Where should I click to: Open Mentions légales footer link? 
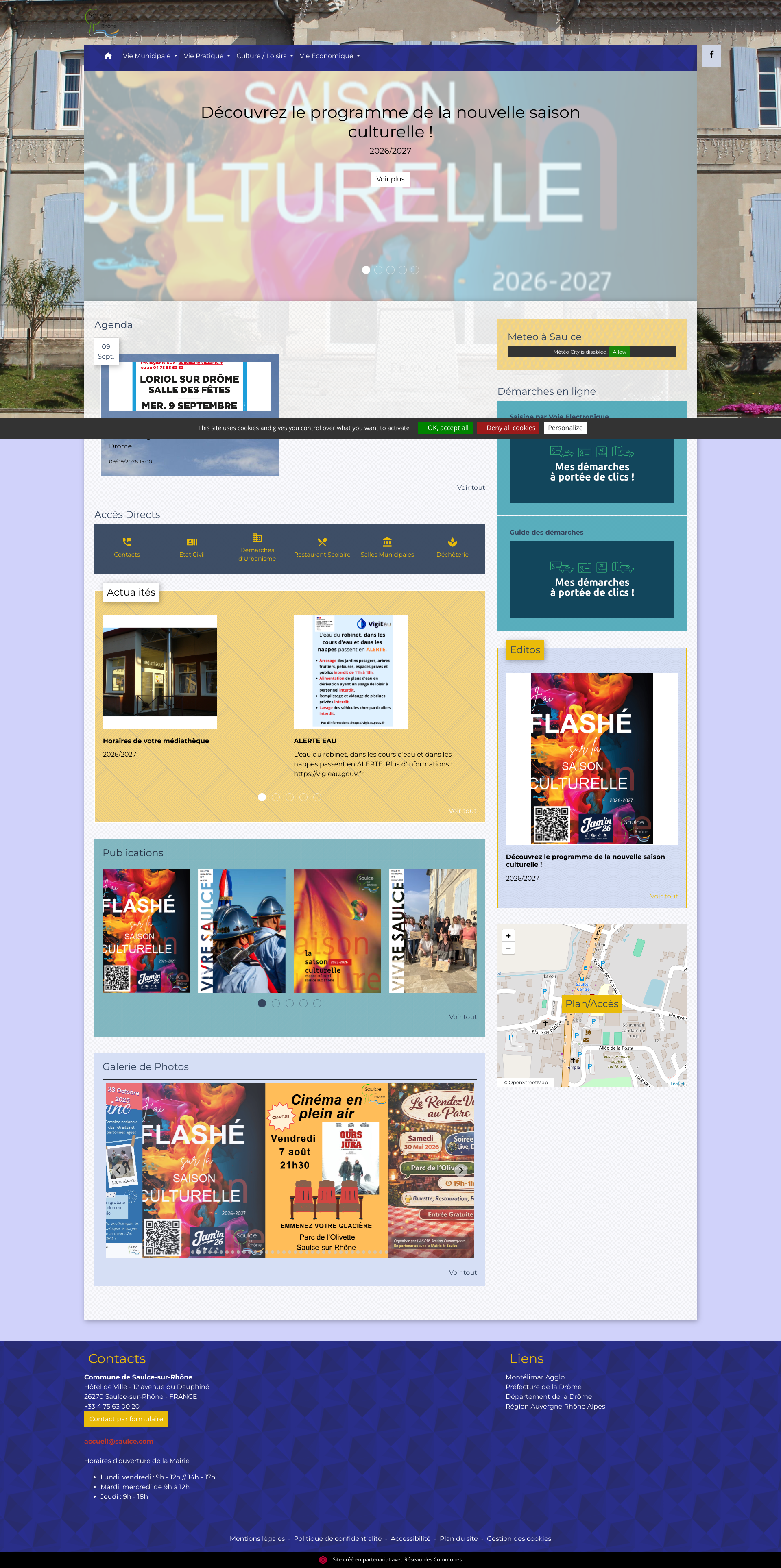(x=257, y=1538)
